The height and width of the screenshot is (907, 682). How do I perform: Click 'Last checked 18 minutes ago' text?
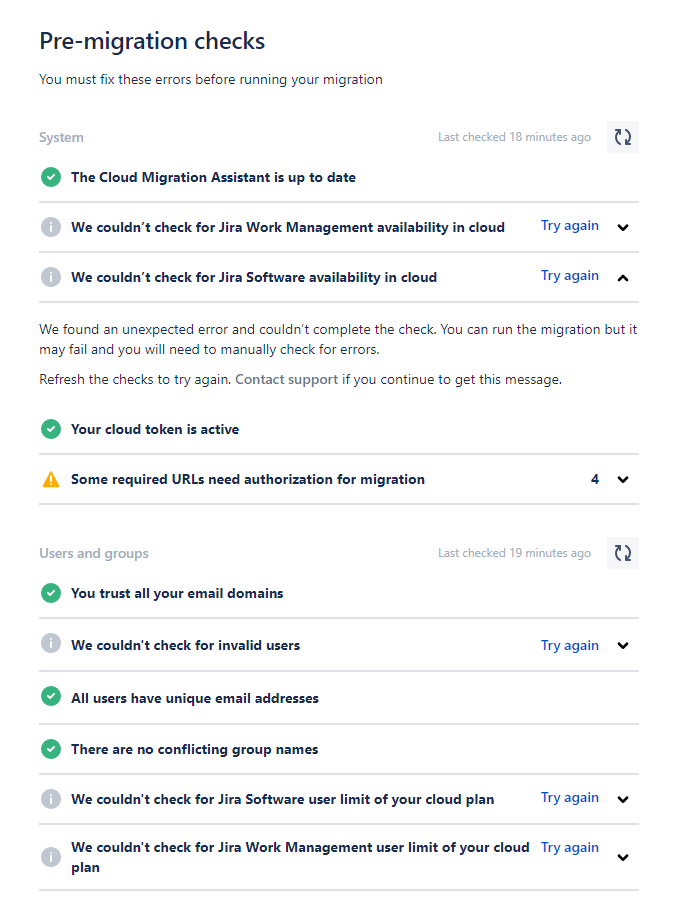click(x=514, y=137)
